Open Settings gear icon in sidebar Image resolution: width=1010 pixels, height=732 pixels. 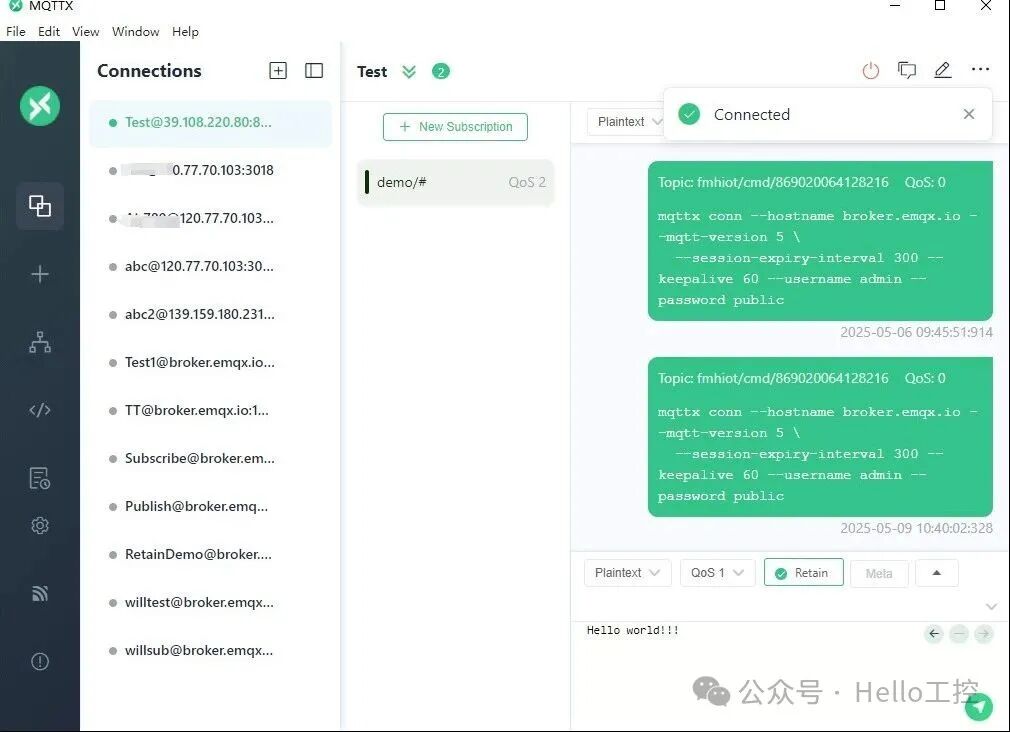(x=40, y=525)
